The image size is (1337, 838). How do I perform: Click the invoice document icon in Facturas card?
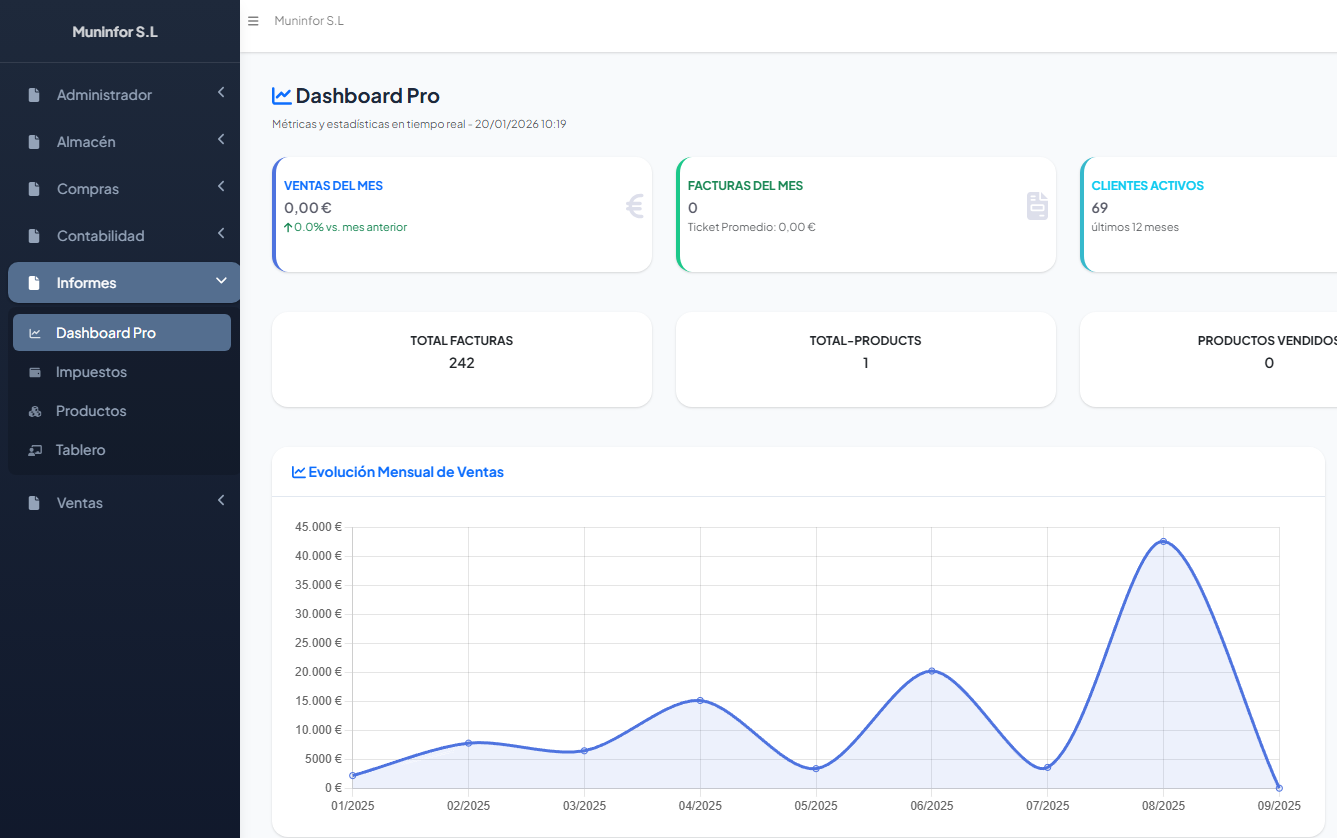coord(1037,207)
